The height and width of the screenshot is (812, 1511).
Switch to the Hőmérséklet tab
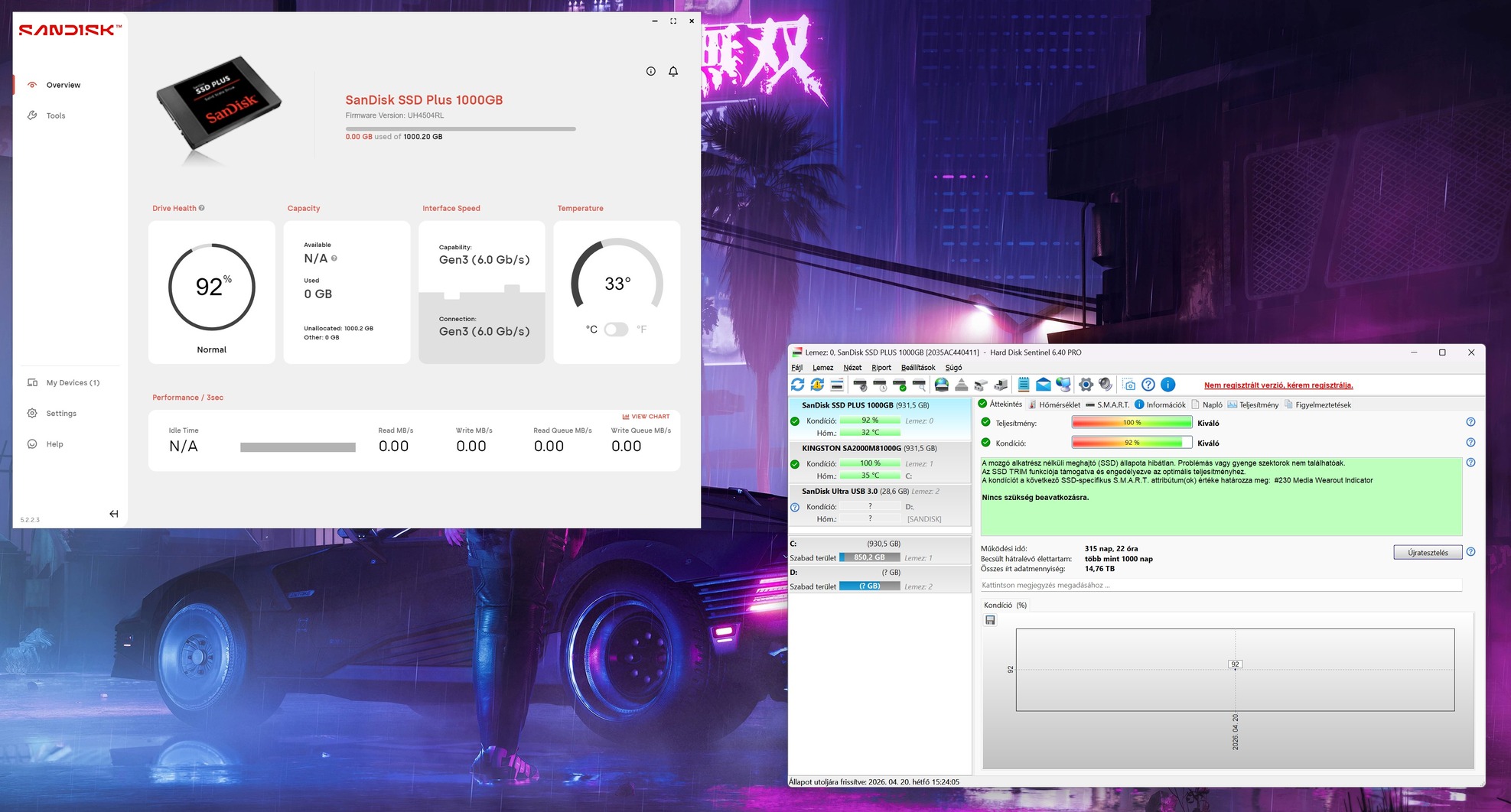[x=1054, y=405]
